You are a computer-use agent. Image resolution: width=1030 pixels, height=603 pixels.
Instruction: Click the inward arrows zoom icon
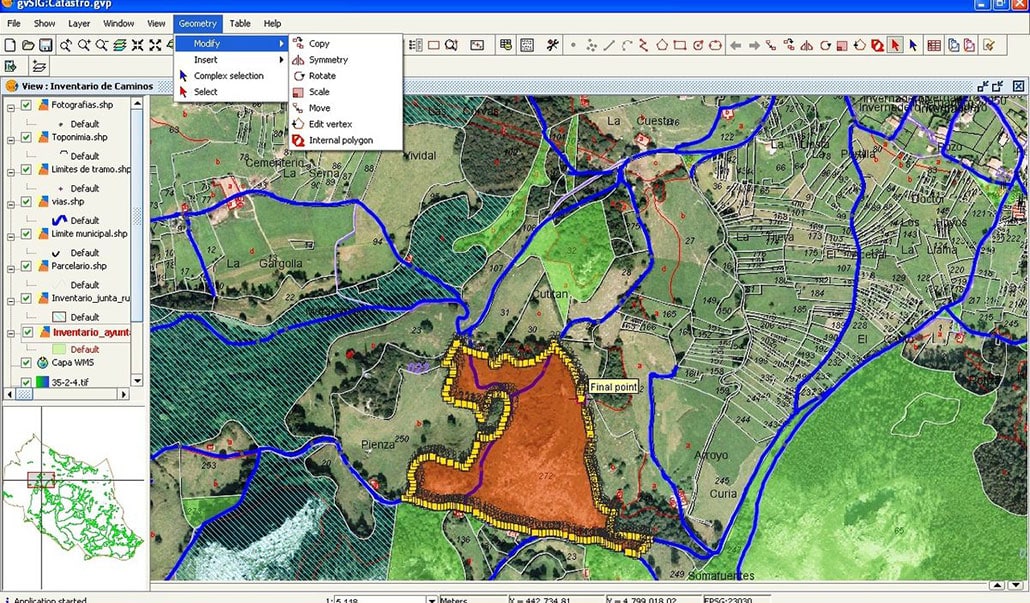pyautogui.click(x=137, y=45)
